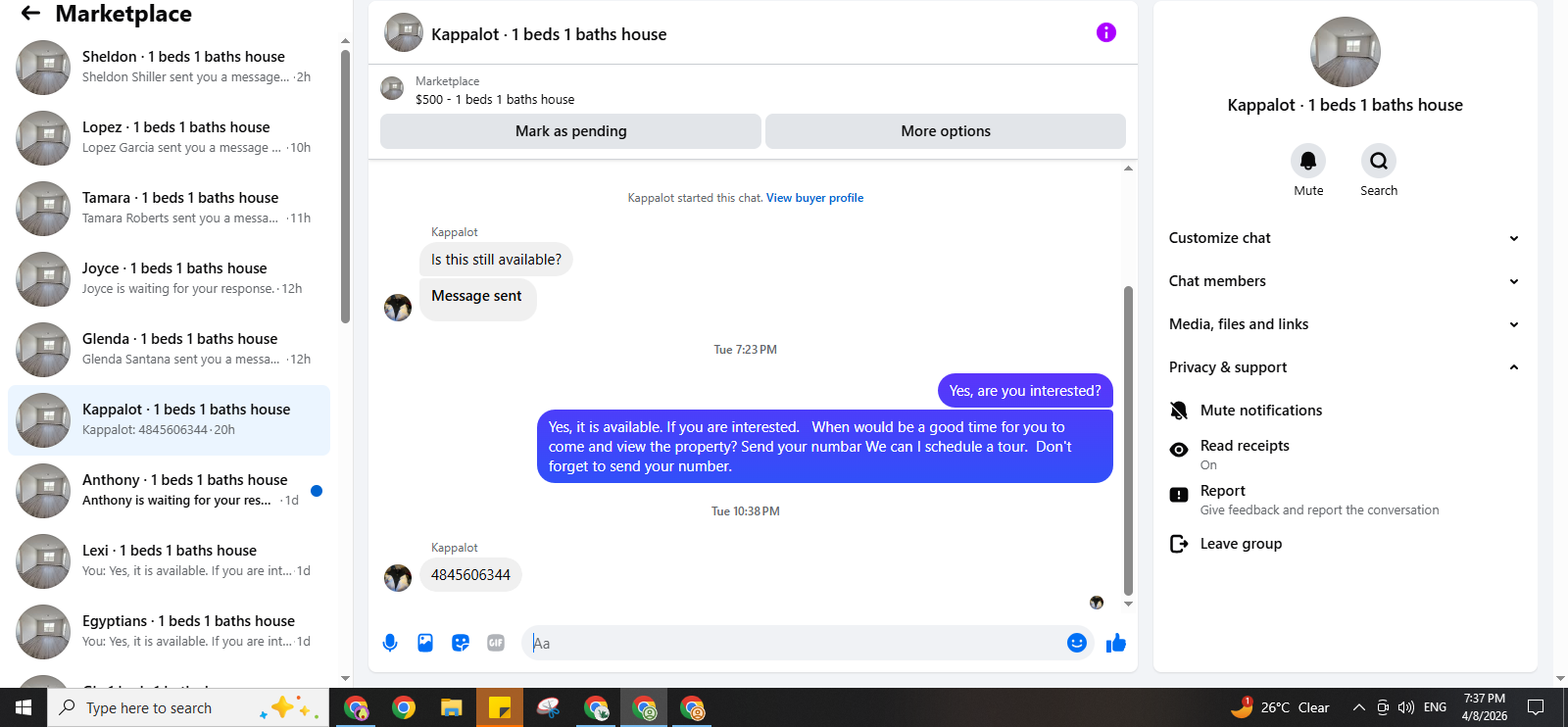Toggle Mute bell icon in chat details

1308,161
